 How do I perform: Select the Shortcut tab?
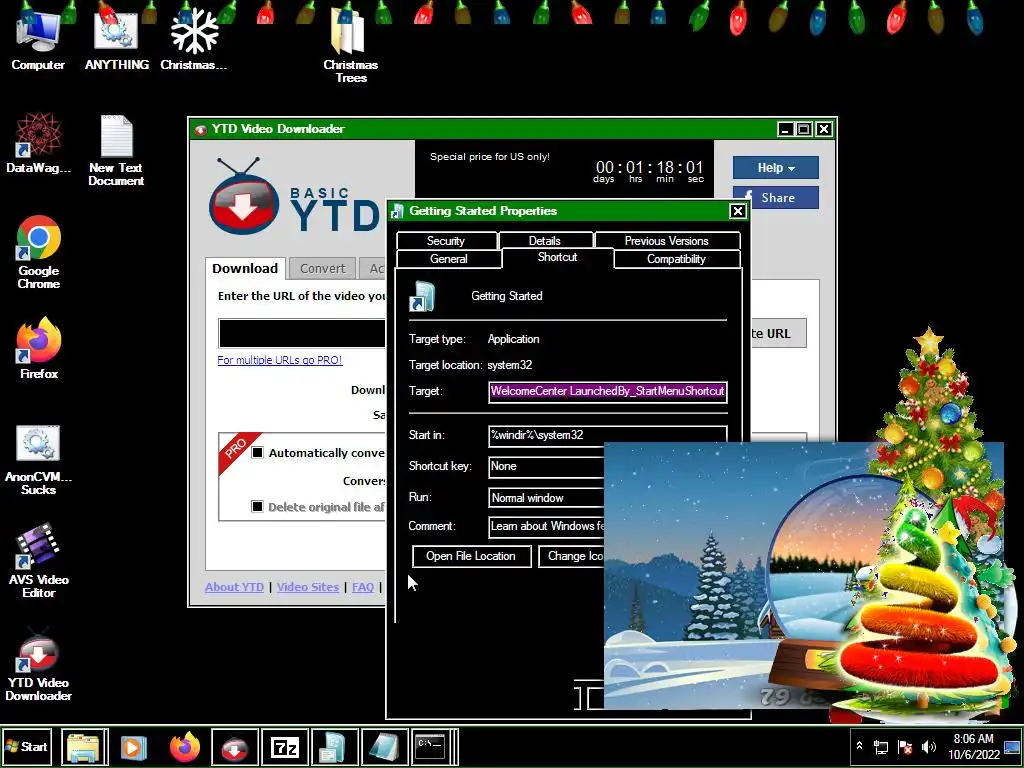click(557, 257)
